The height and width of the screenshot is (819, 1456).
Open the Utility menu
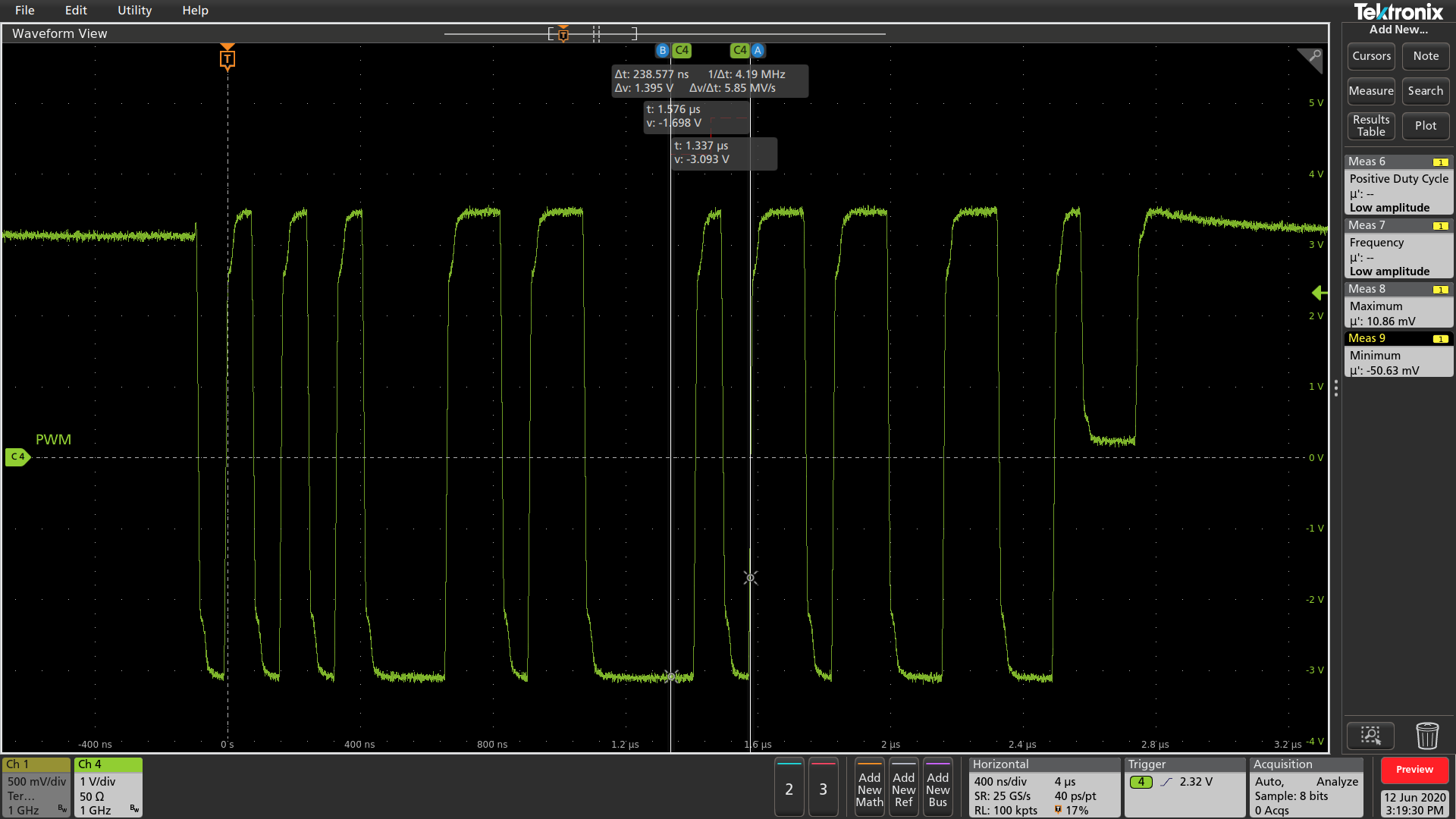[134, 11]
